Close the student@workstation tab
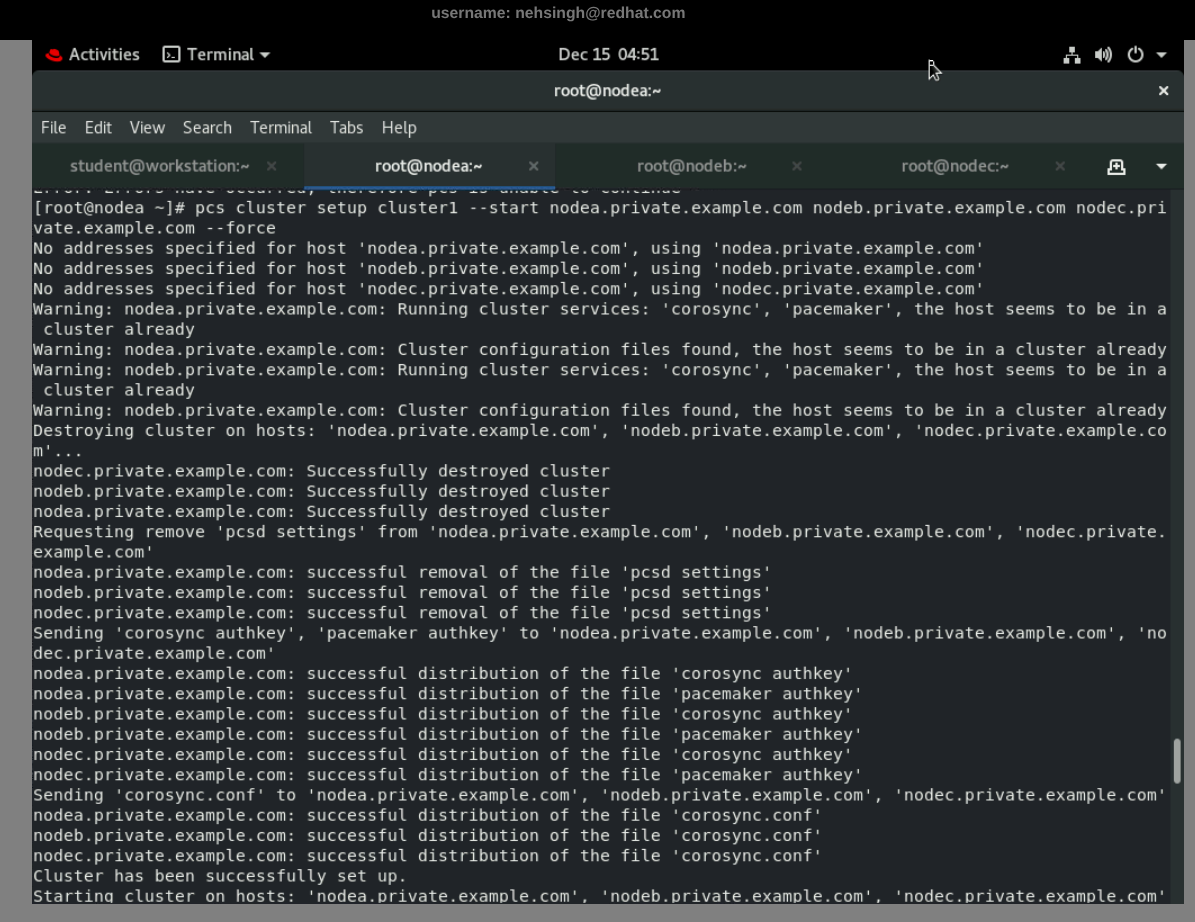Viewport: 1195px width, 922px height. [x=272, y=166]
